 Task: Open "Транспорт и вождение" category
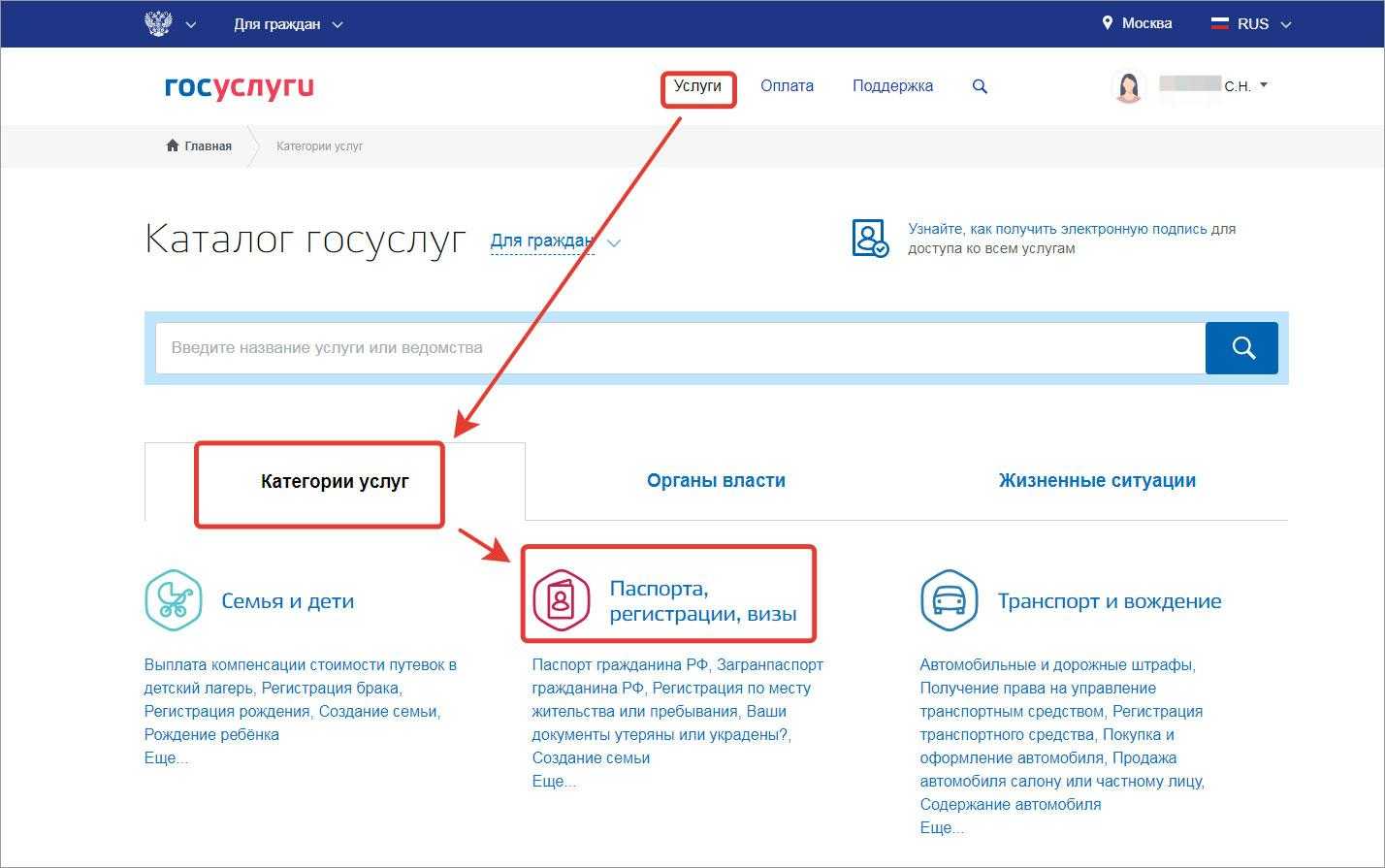(1110, 601)
